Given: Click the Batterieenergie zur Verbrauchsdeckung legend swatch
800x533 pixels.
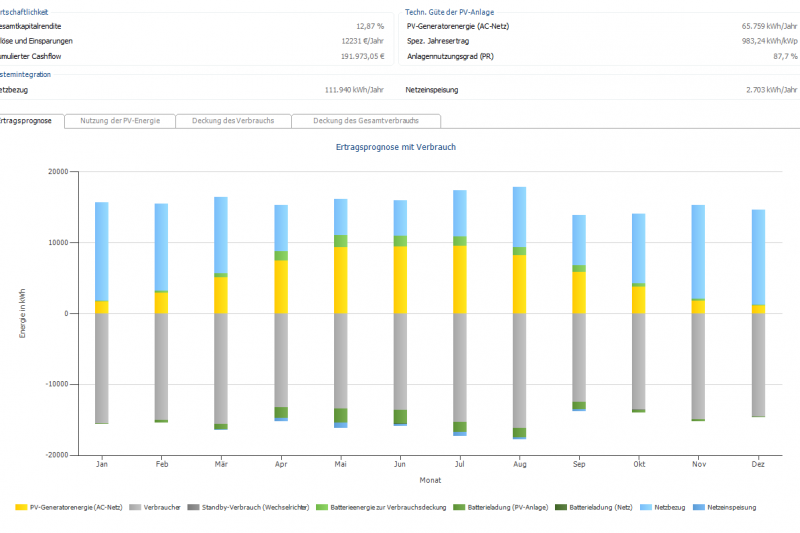Looking at the screenshot, I should pos(325,507).
